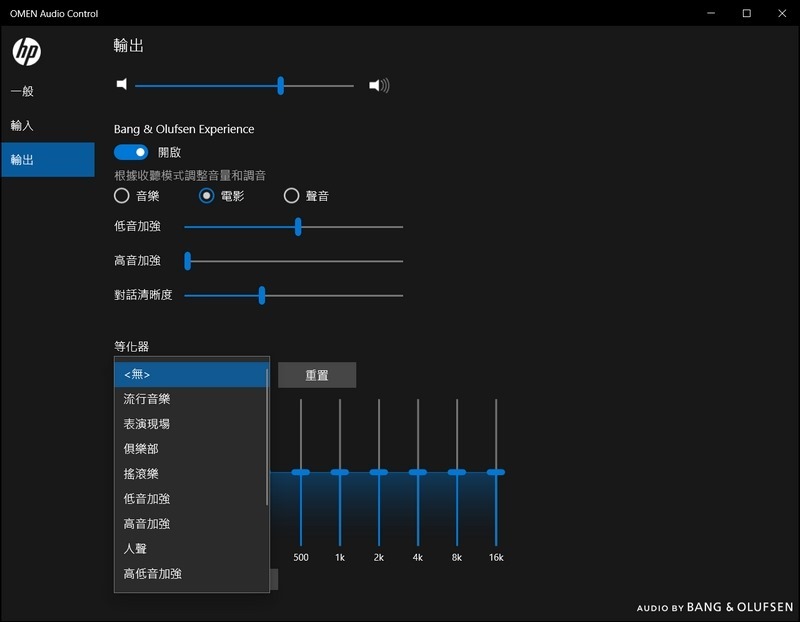Choose 高低音加強 equalizer preset
The width and height of the screenshot is (800, 622).
click(x=191, y=574)
